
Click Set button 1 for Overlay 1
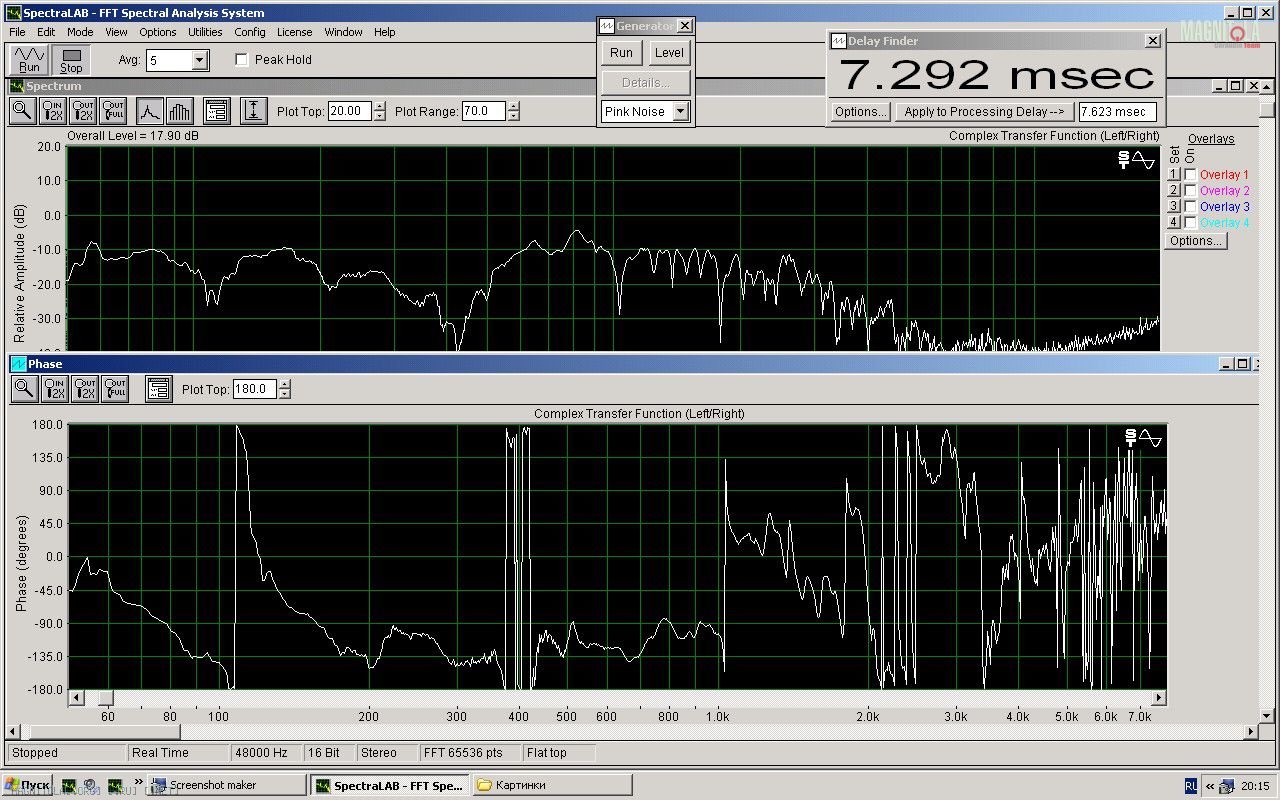(1174, 175)
